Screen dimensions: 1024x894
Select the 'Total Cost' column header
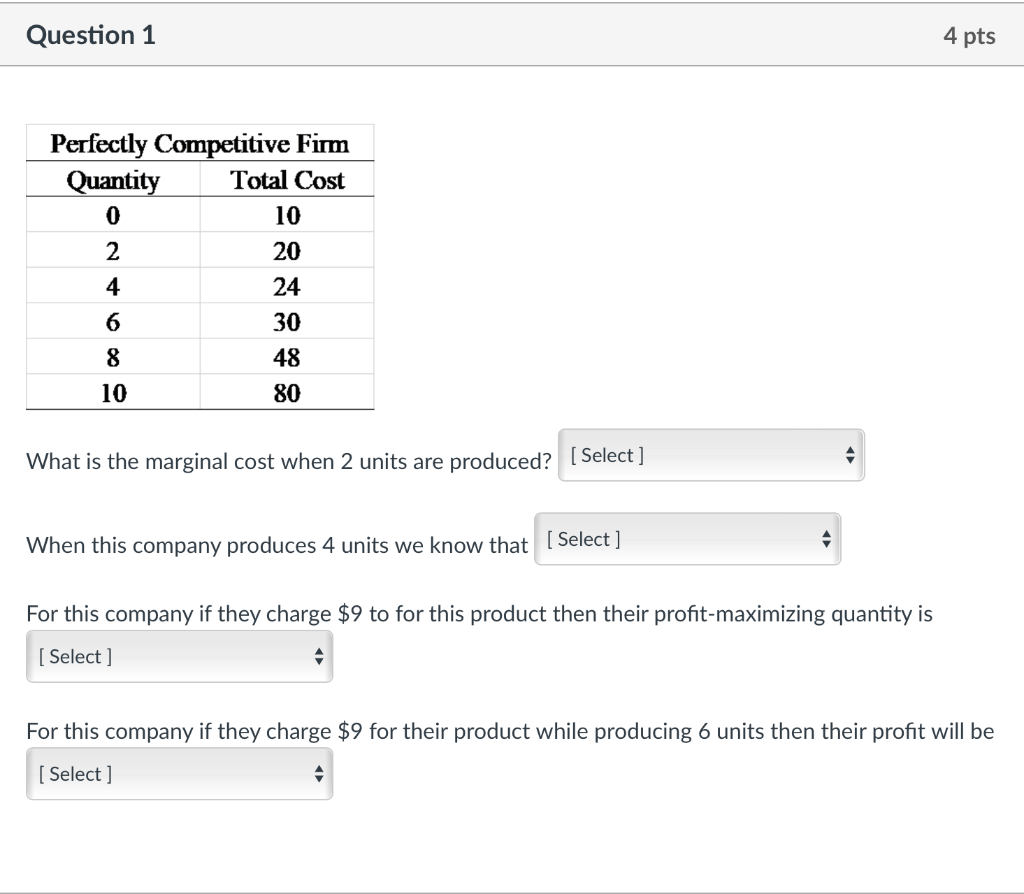pyautogui.click(x=287, y=180)
